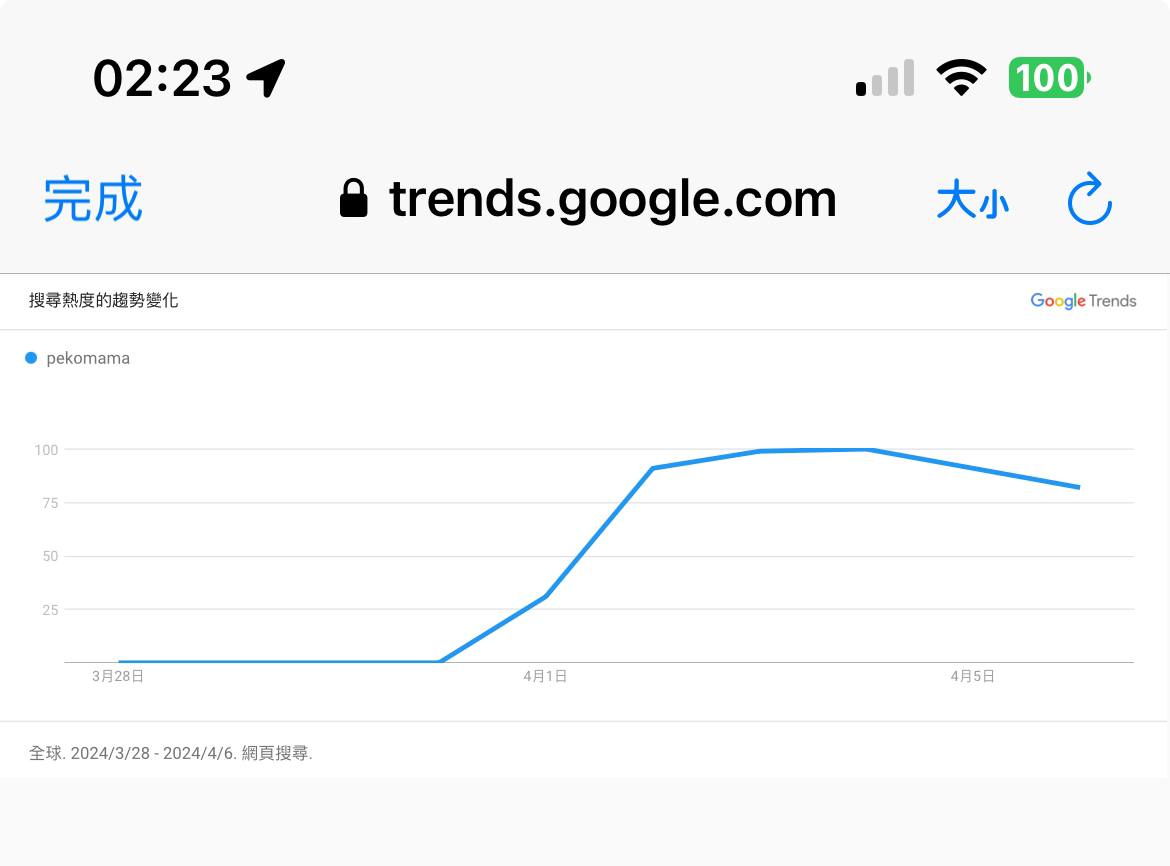Tap the cellular signal bars

tap(885, 78)
